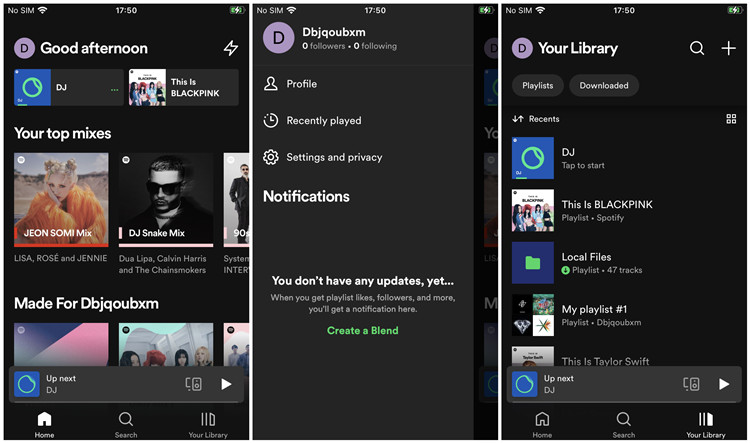
Task: Open This Is BLACKPINK shortcut tile
Action: coord(183,87)
